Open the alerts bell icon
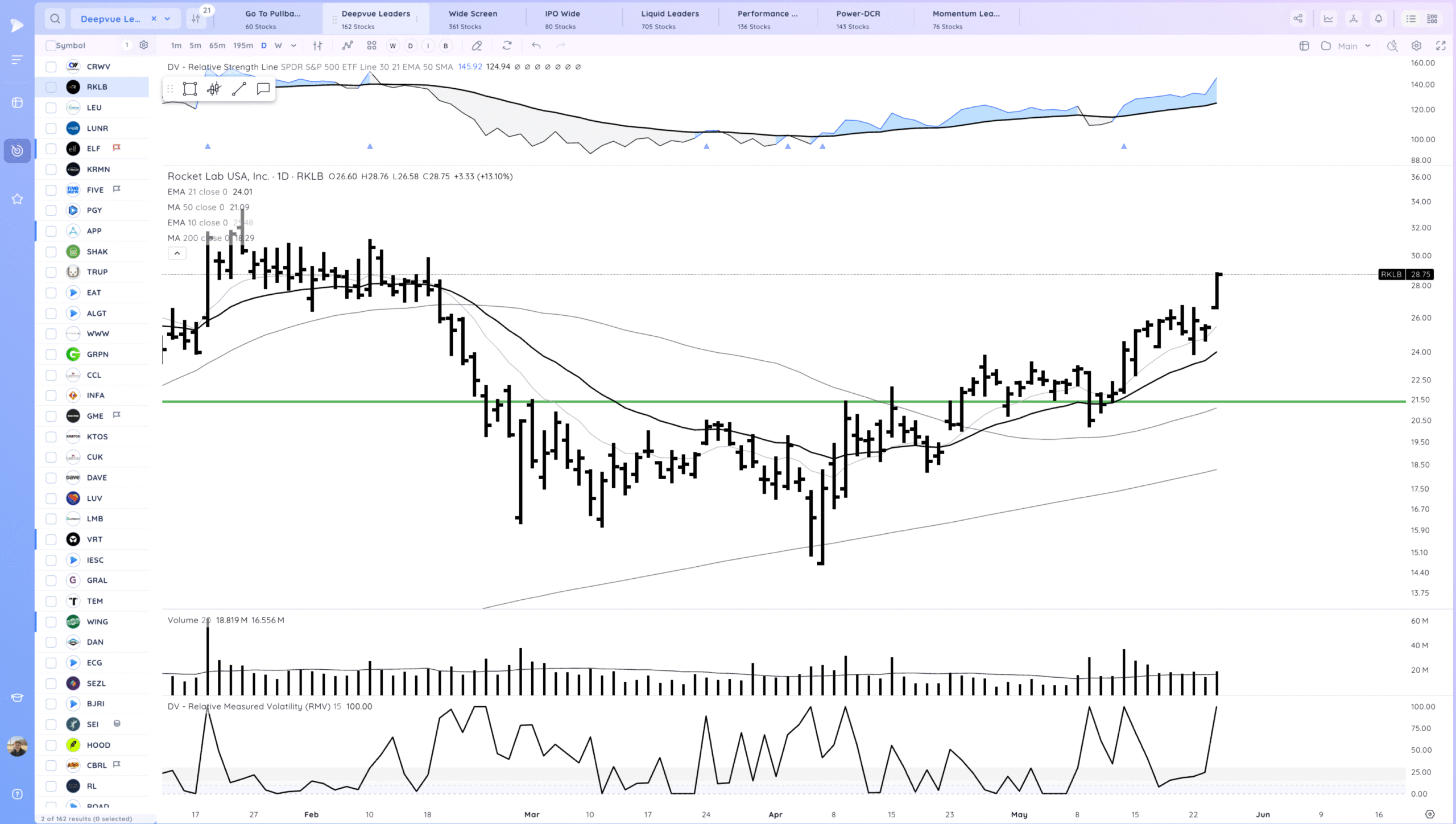 (x=1379, y=19)
